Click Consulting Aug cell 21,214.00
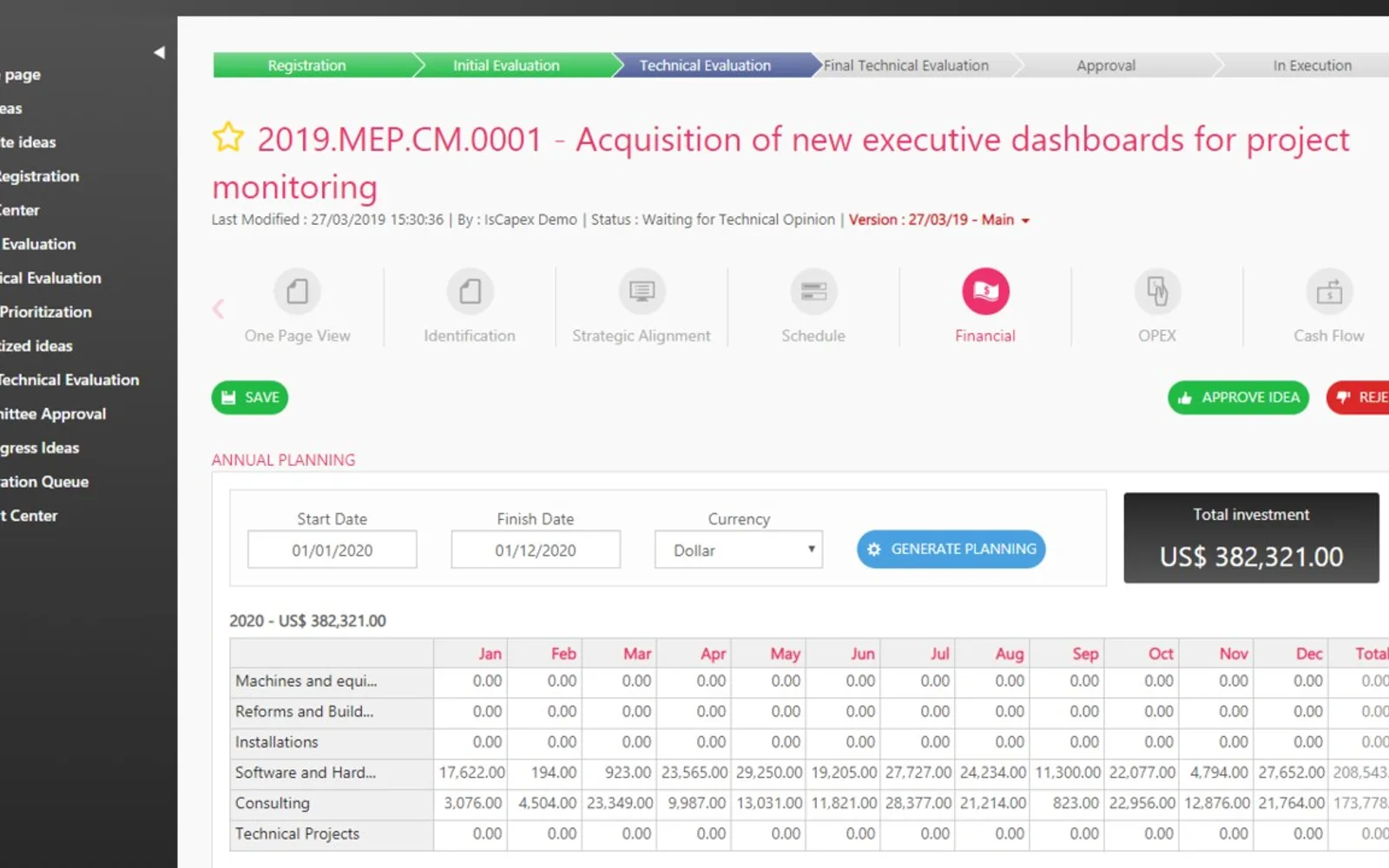This screenshot has height=868, width=1389. click(993, 803)
